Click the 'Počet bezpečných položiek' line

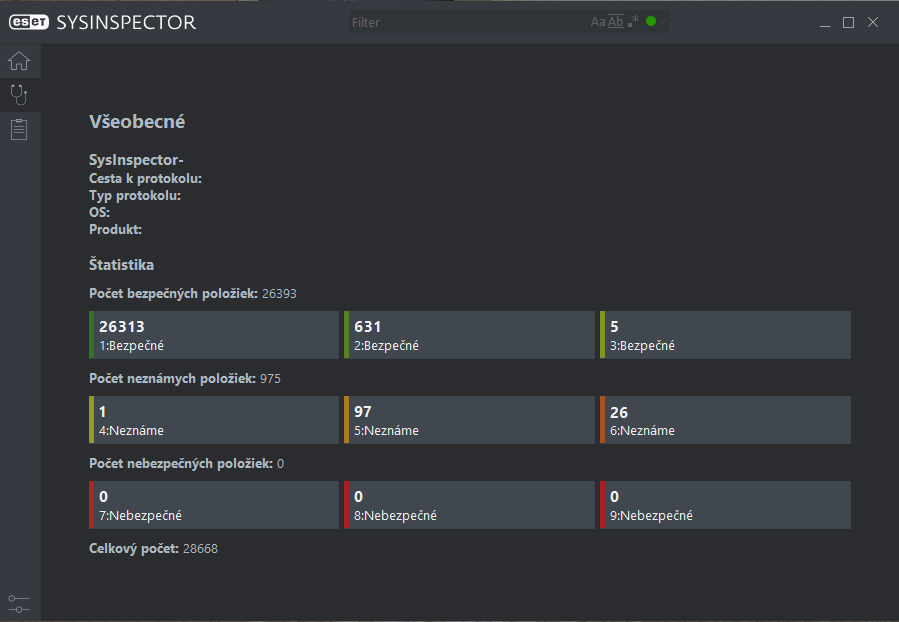pos(193,294)
